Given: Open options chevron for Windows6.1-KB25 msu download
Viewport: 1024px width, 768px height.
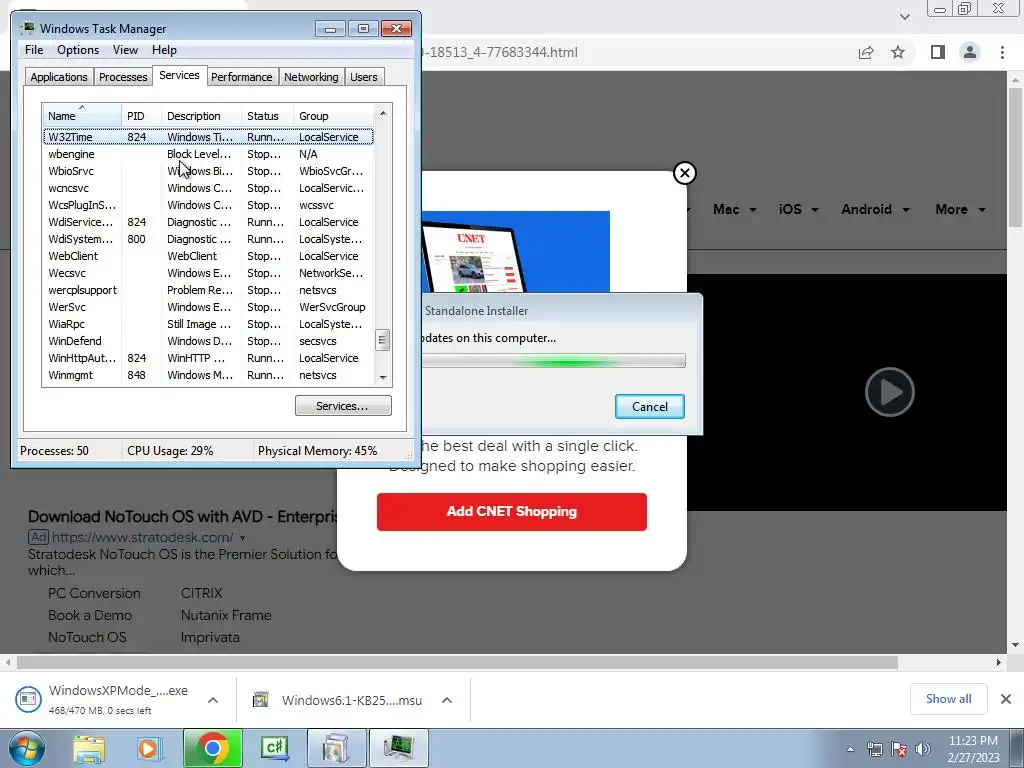Looking at the screenshot, I should pyautogui.click(x=447, y=700).
